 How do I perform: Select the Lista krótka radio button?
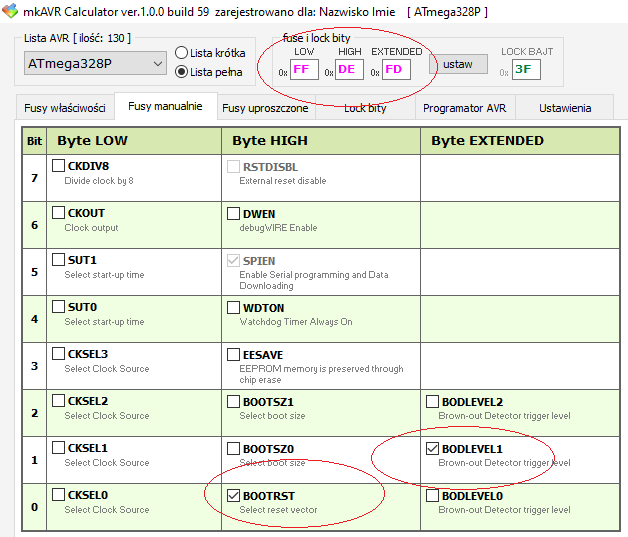[x=181, y=52]
